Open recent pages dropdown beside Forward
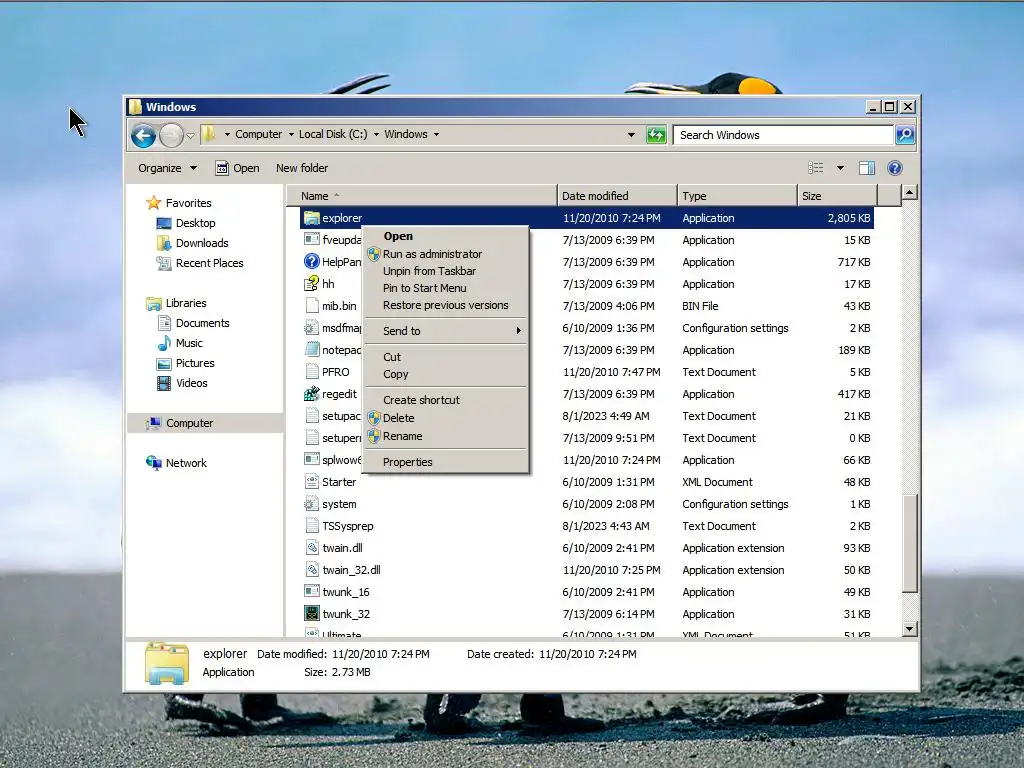The image size is (1024, 768). click(x=190, y=136)
